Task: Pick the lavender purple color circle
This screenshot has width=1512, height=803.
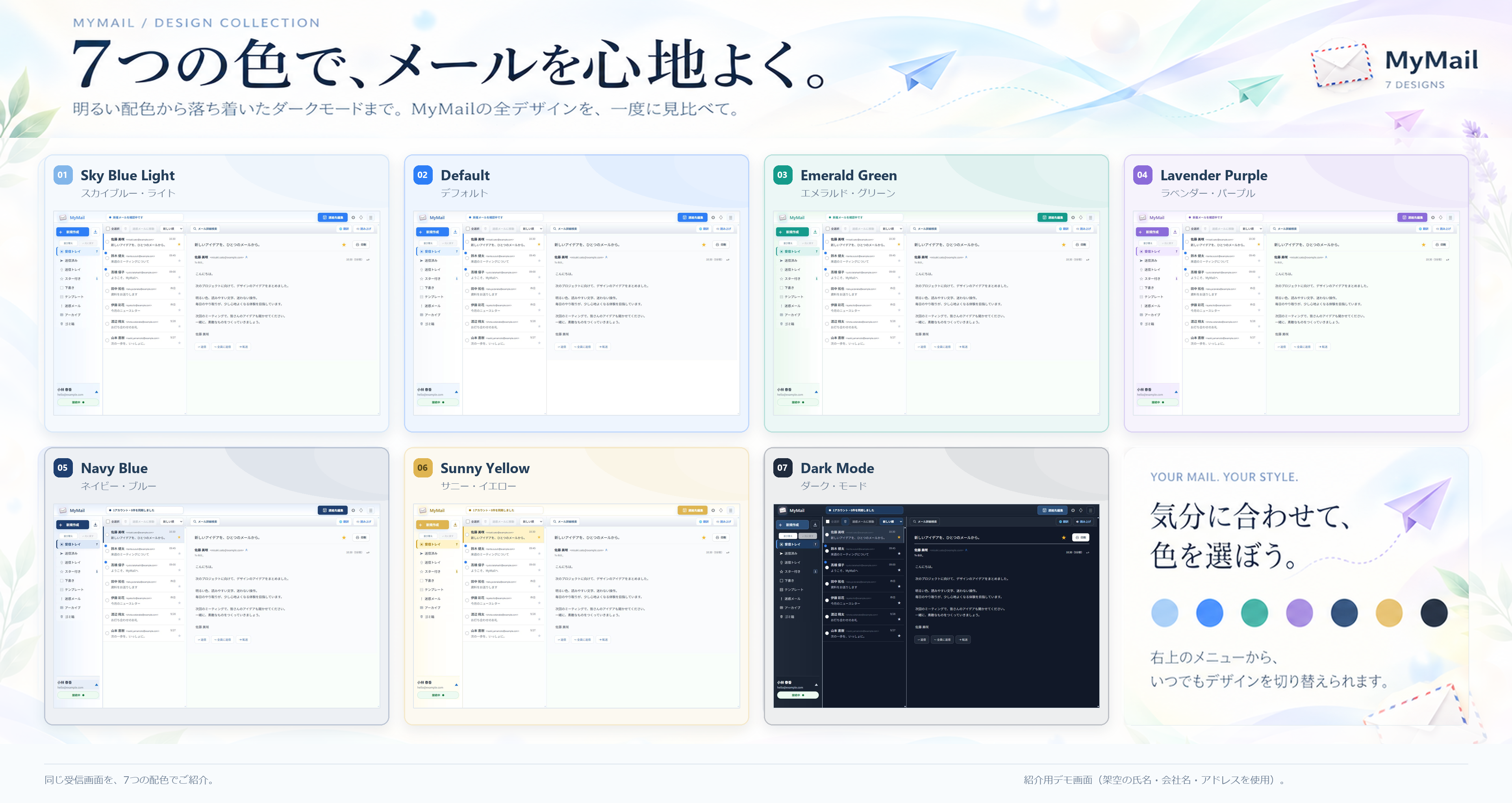Action: coord(1299,613)
